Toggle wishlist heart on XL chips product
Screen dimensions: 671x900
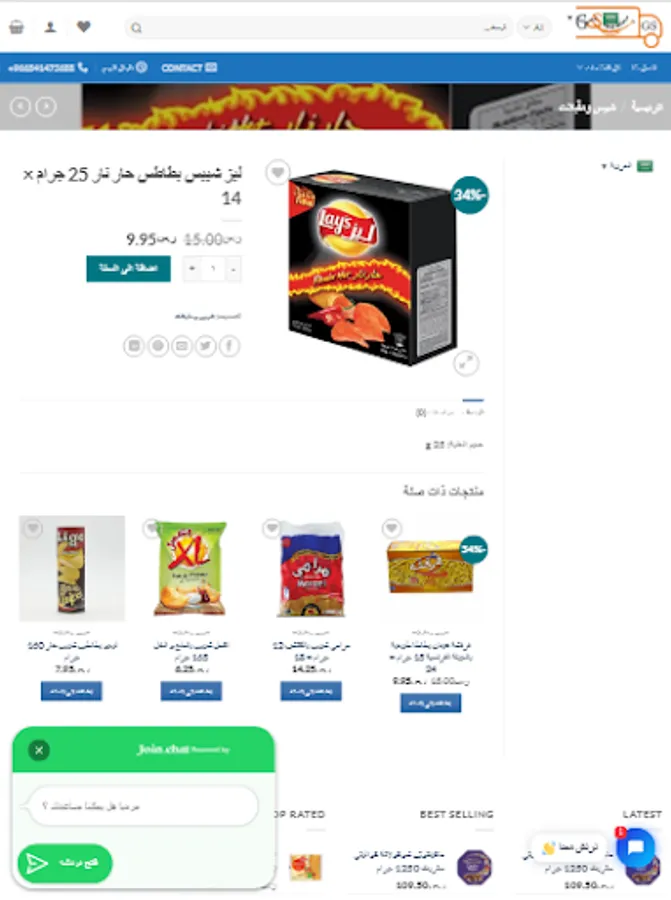coord(152,527)
